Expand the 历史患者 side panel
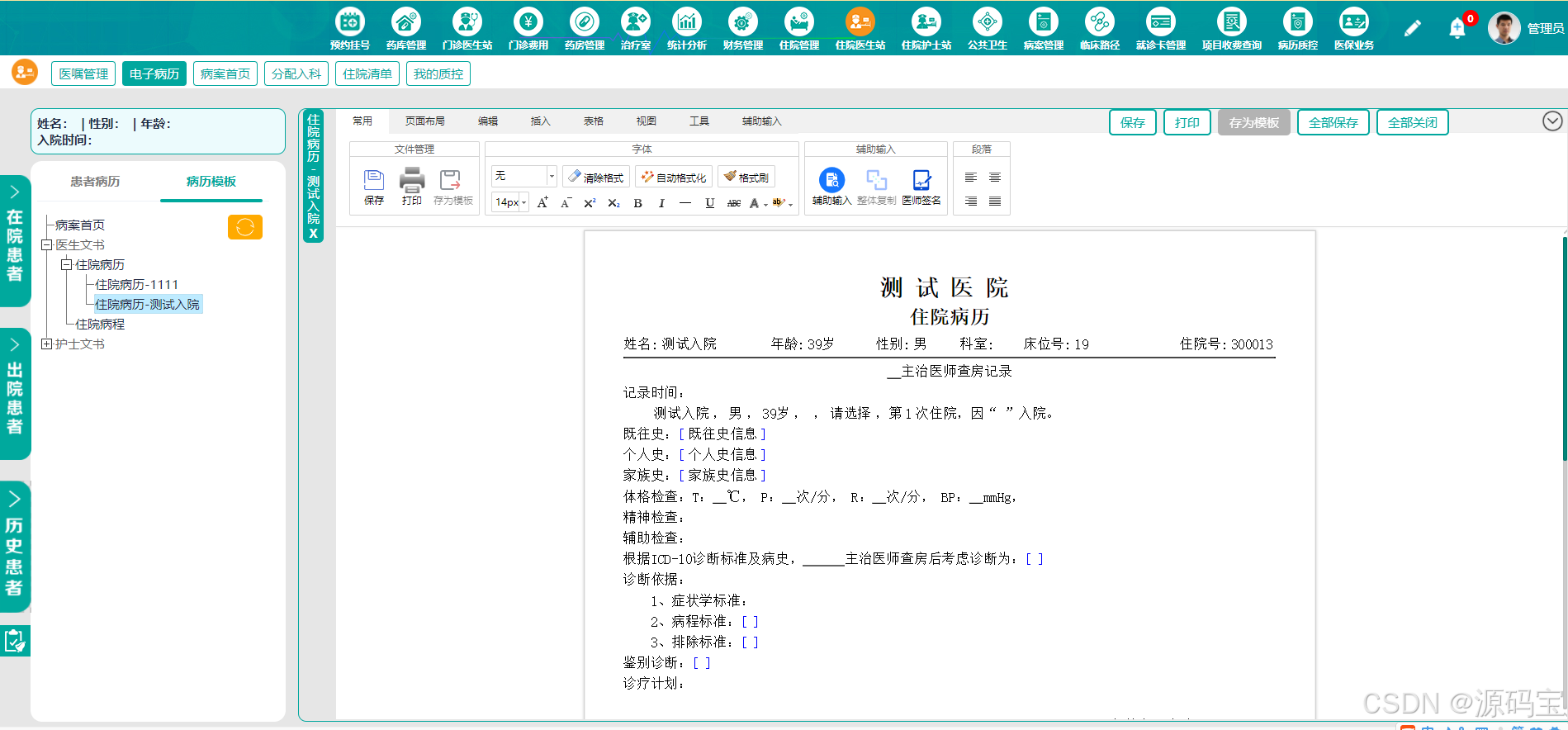1568x730 pixels. pyautogui.click(x=15, y=546)
